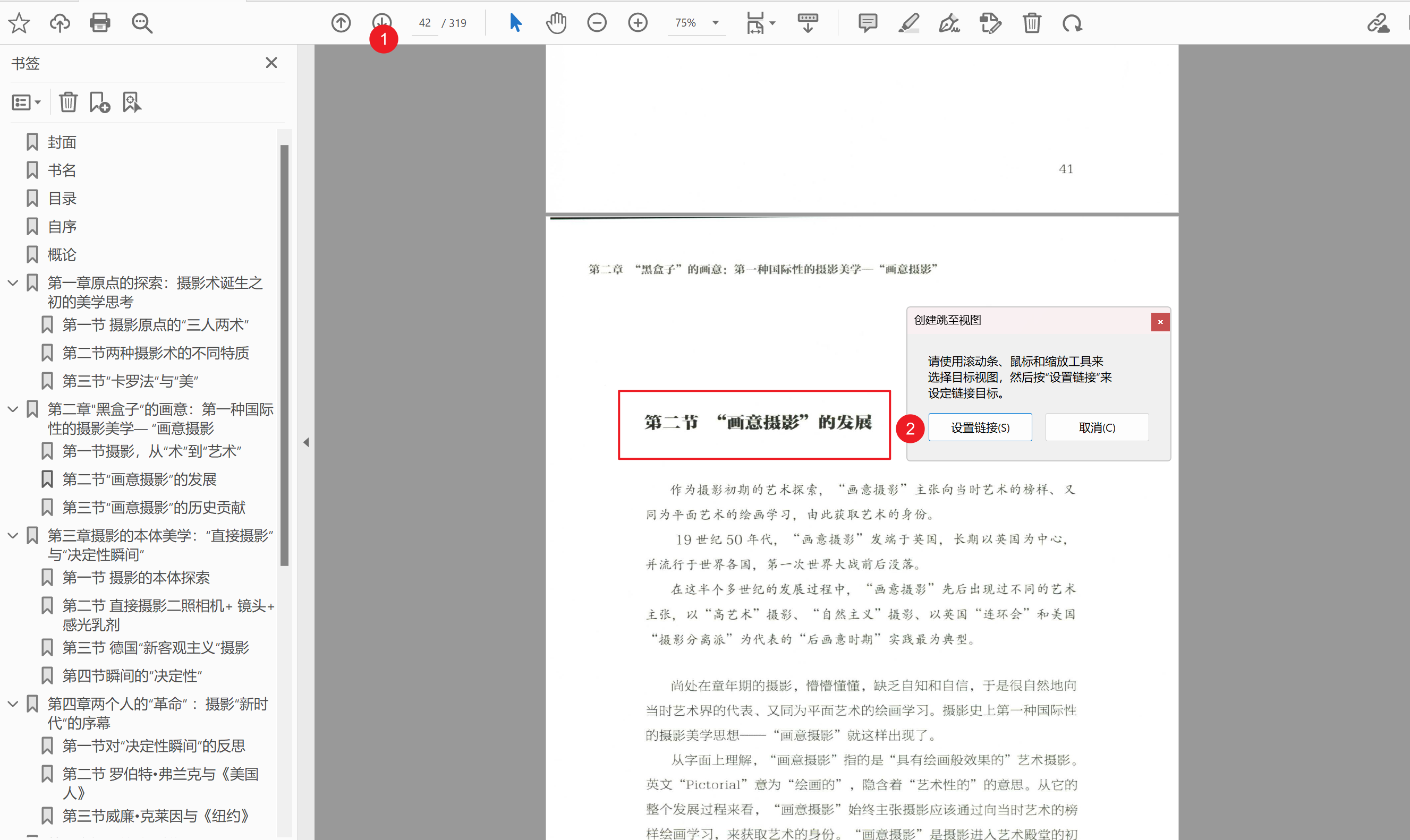Click the add new bookmark icon
Image resolution: width=1410 pixels, height=840 pixels.
[100, 102]
